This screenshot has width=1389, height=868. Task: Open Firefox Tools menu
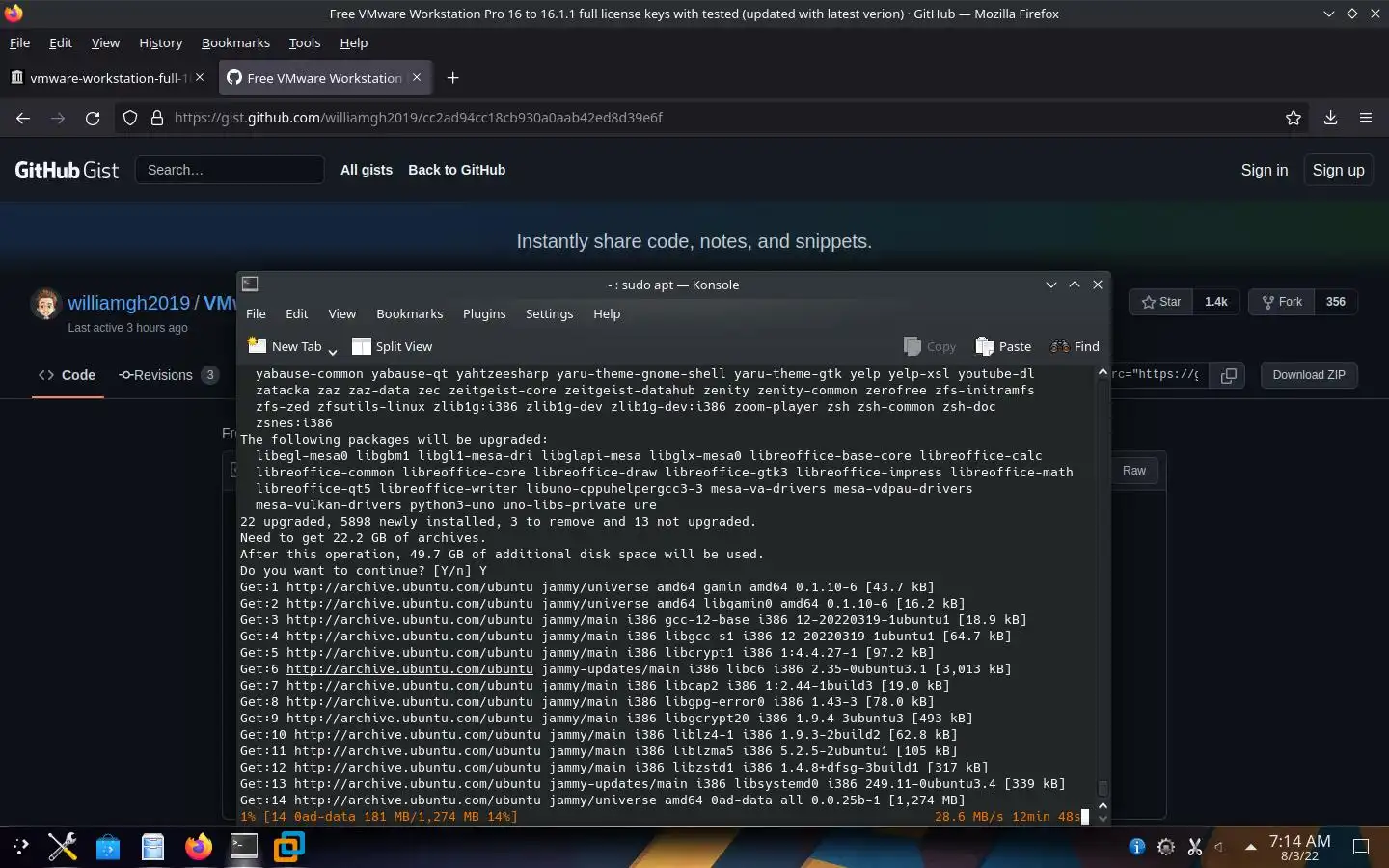click(x=305, y=42)
